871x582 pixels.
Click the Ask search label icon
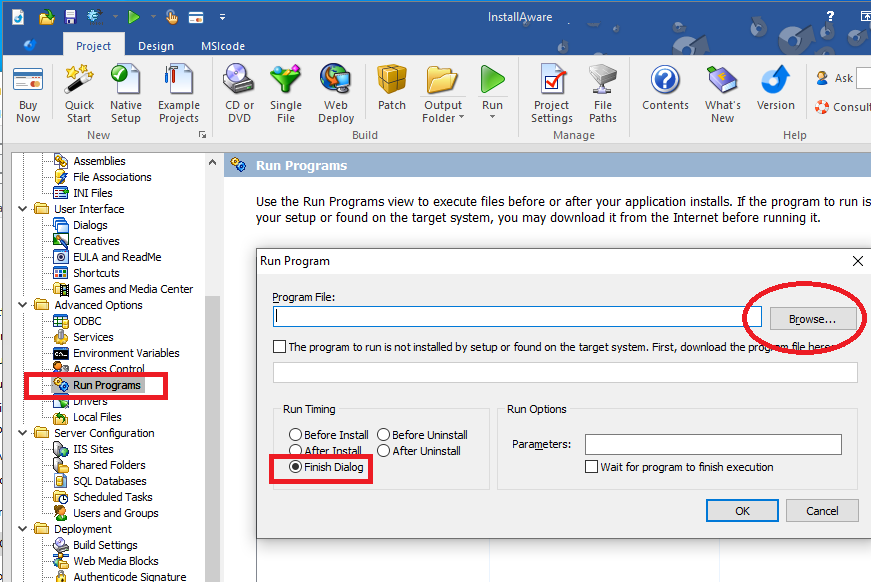pos(822,78)
